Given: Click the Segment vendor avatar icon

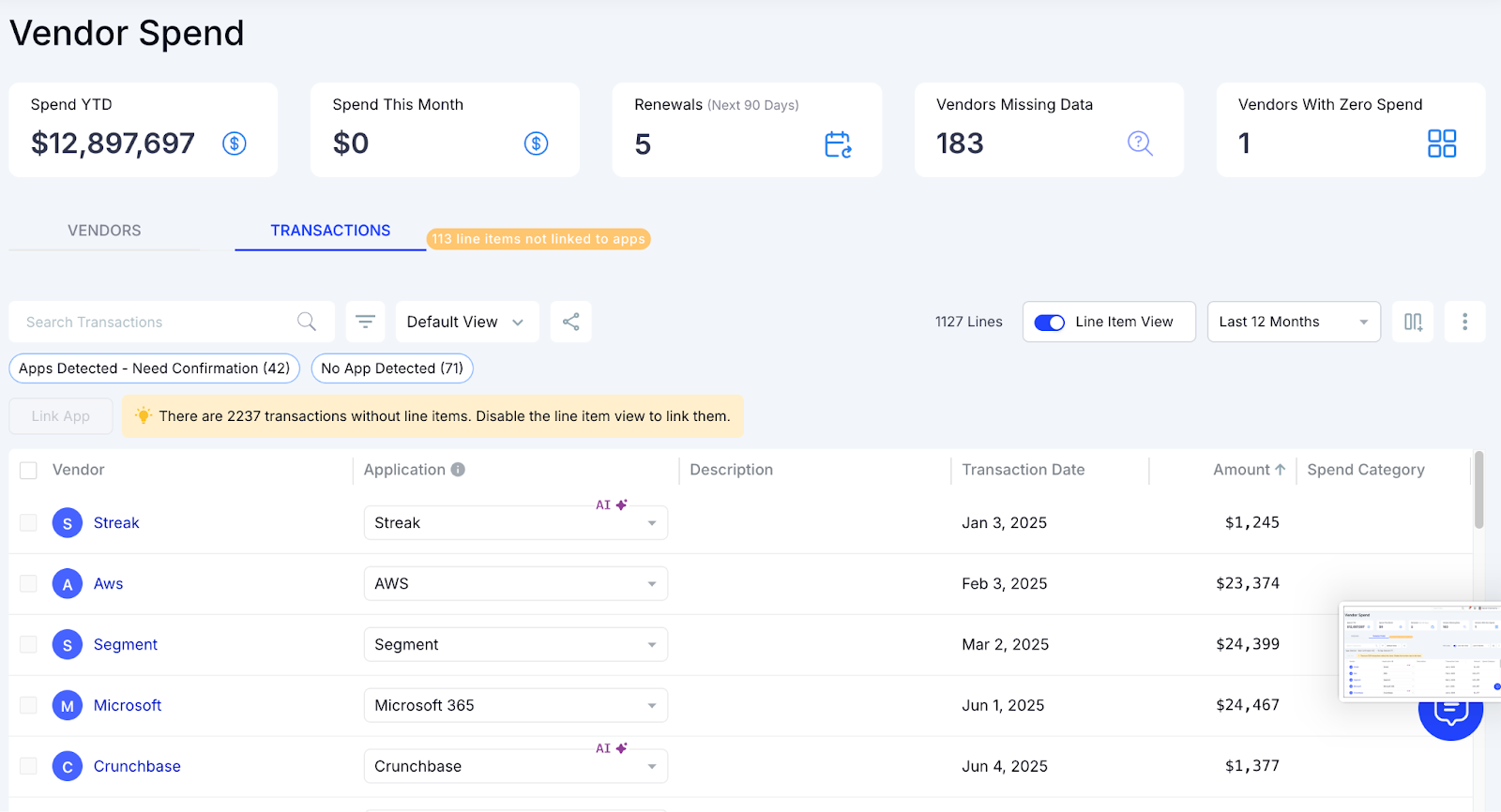Looking at the screenshot, I should pyautogui.click(x=68, y=645).
